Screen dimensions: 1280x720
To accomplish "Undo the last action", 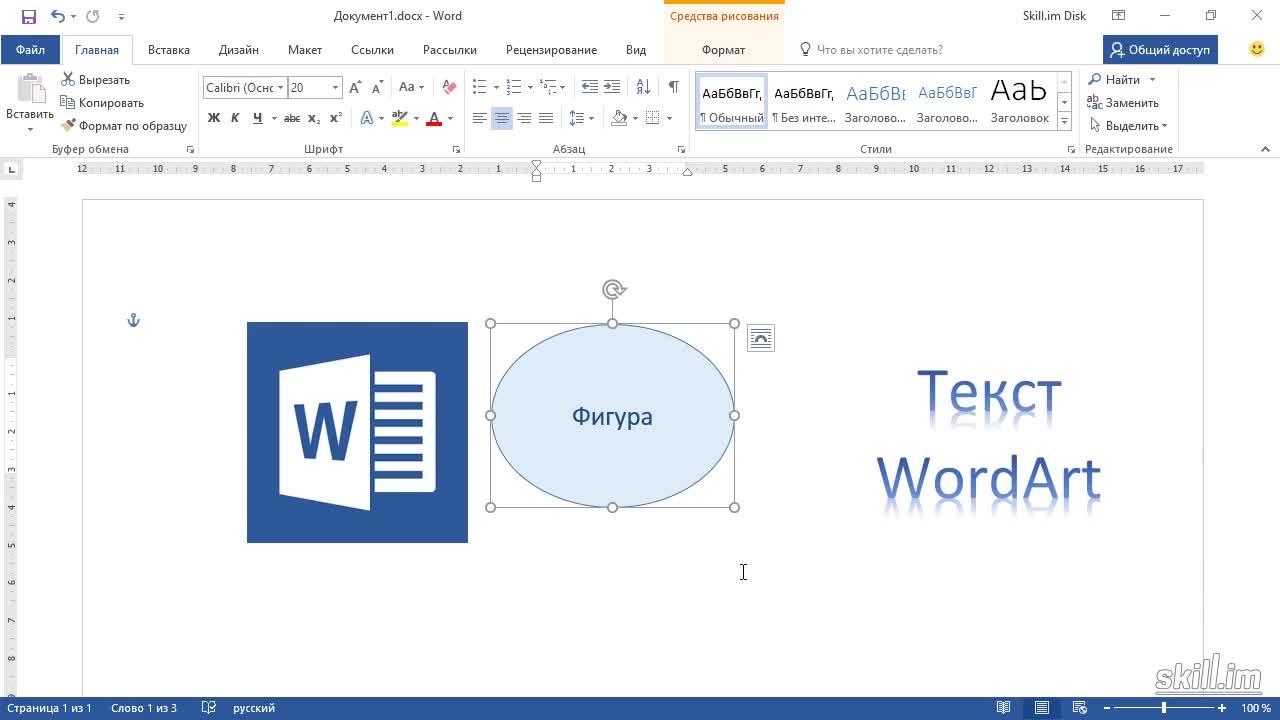I will pos(57,16).
